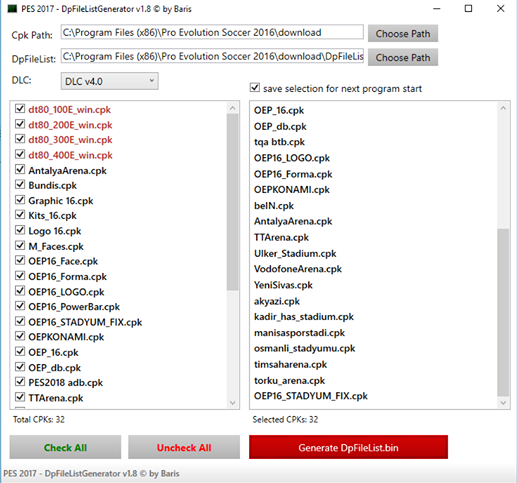Select VodofoneArena.cpk entry

tap(298, 269)
